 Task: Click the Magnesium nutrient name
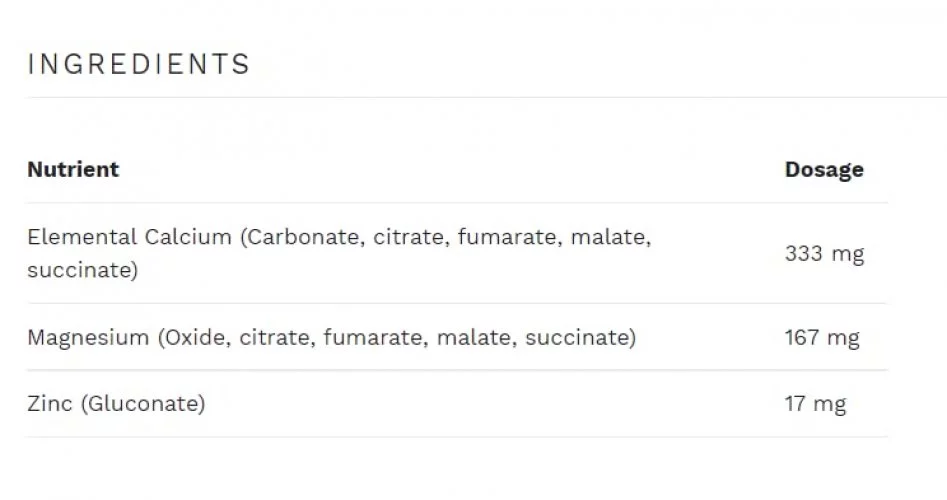click(88, 338)
